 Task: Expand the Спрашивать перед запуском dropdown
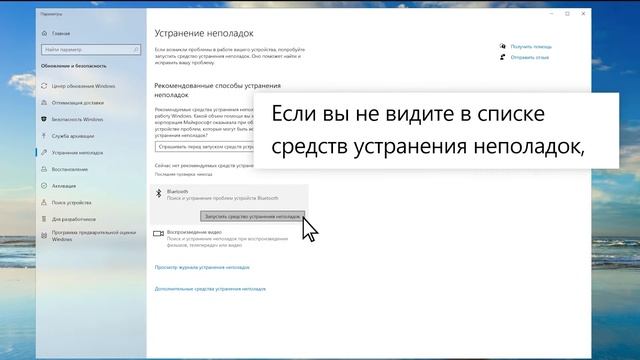point(204,147)
